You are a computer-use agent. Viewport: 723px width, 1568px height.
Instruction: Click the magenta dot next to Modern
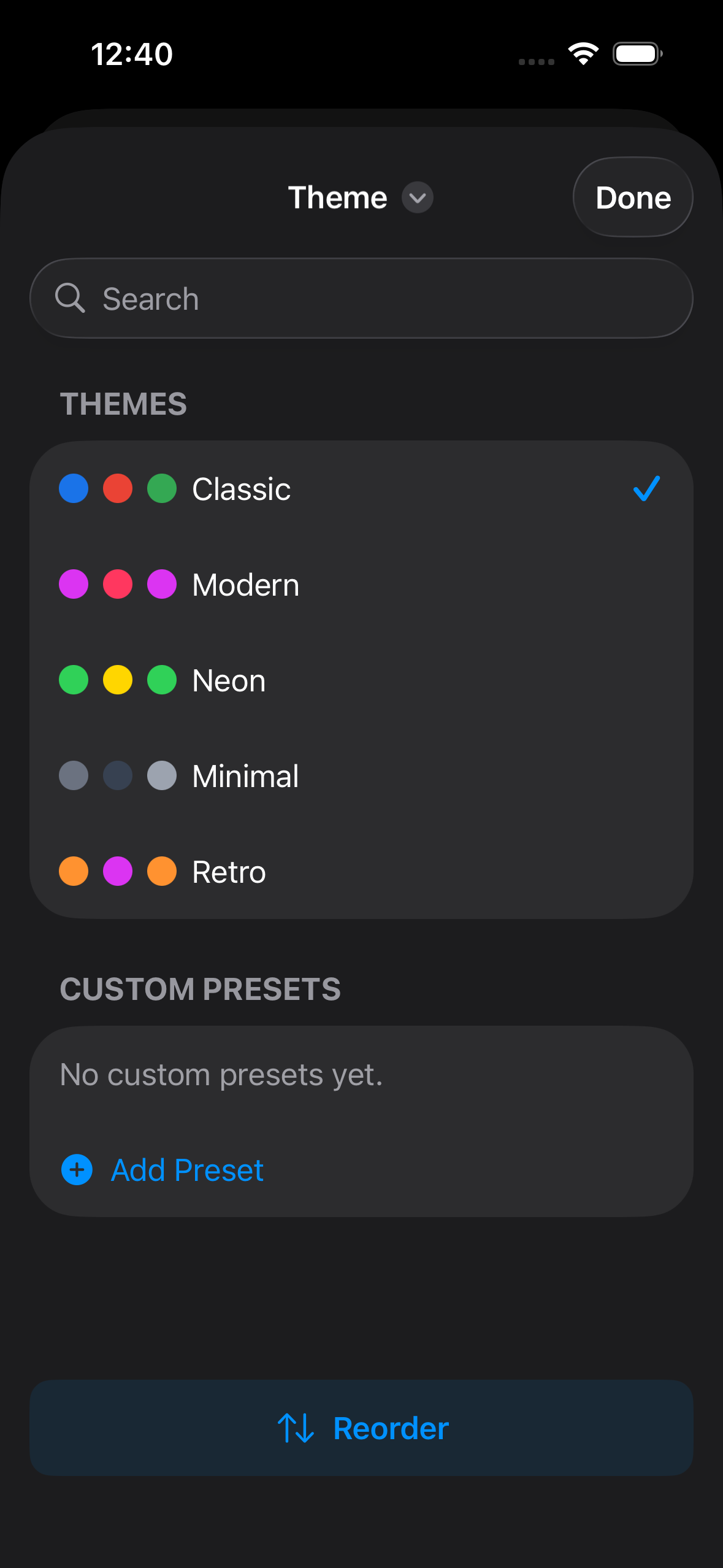pos(74,584)
